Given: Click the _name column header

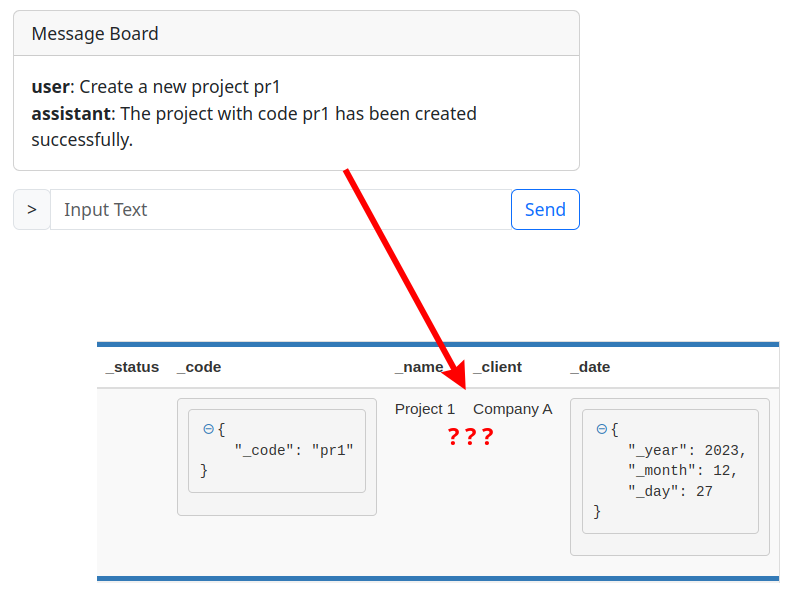Looking at the screenshot, I should point(418,367).
